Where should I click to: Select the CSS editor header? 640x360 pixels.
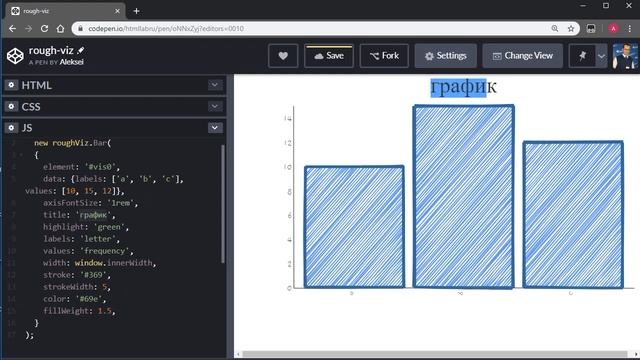coord(114,107)
